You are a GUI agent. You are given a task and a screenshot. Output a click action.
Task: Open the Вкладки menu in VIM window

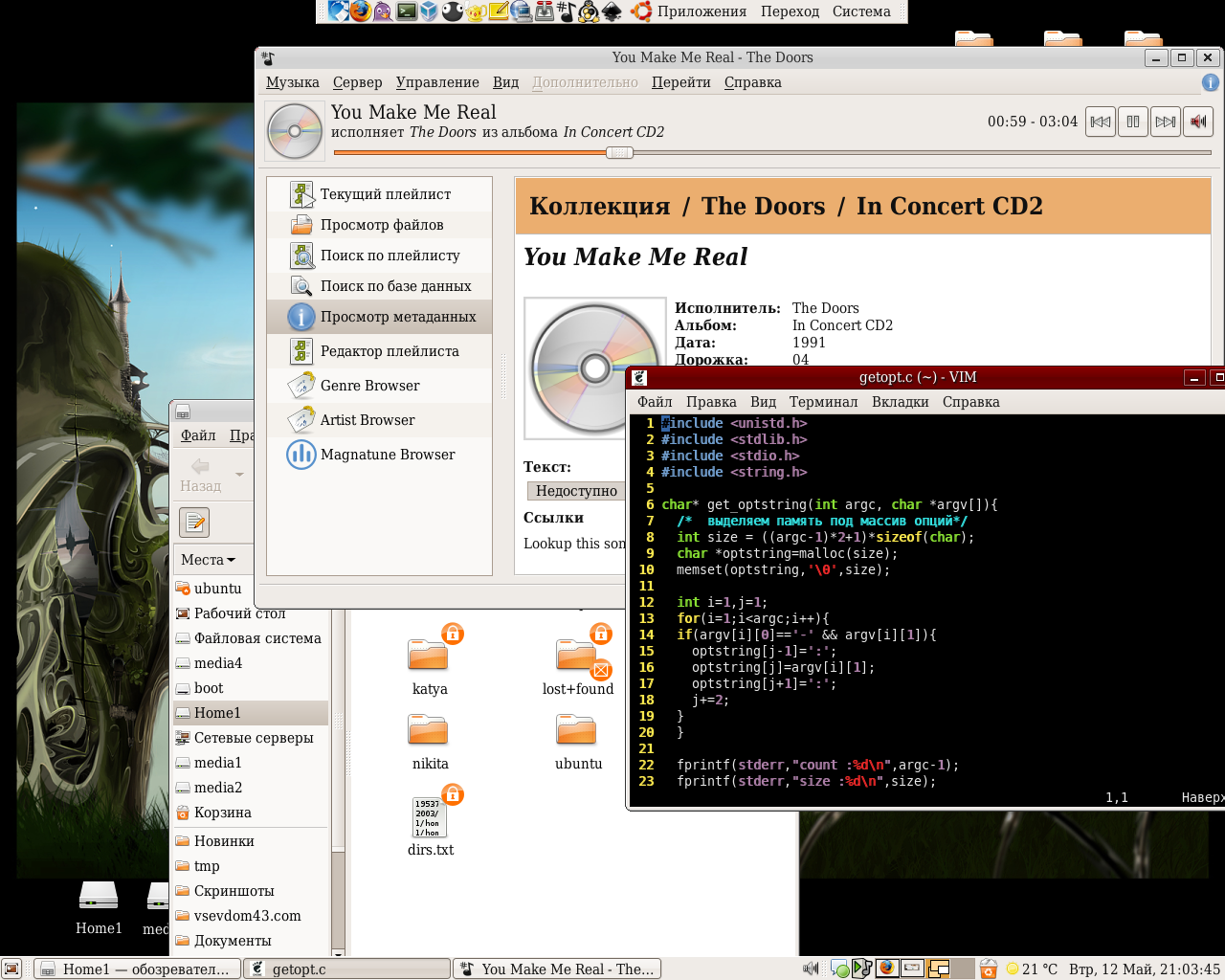pyautogui.click(x=900, y=402)
